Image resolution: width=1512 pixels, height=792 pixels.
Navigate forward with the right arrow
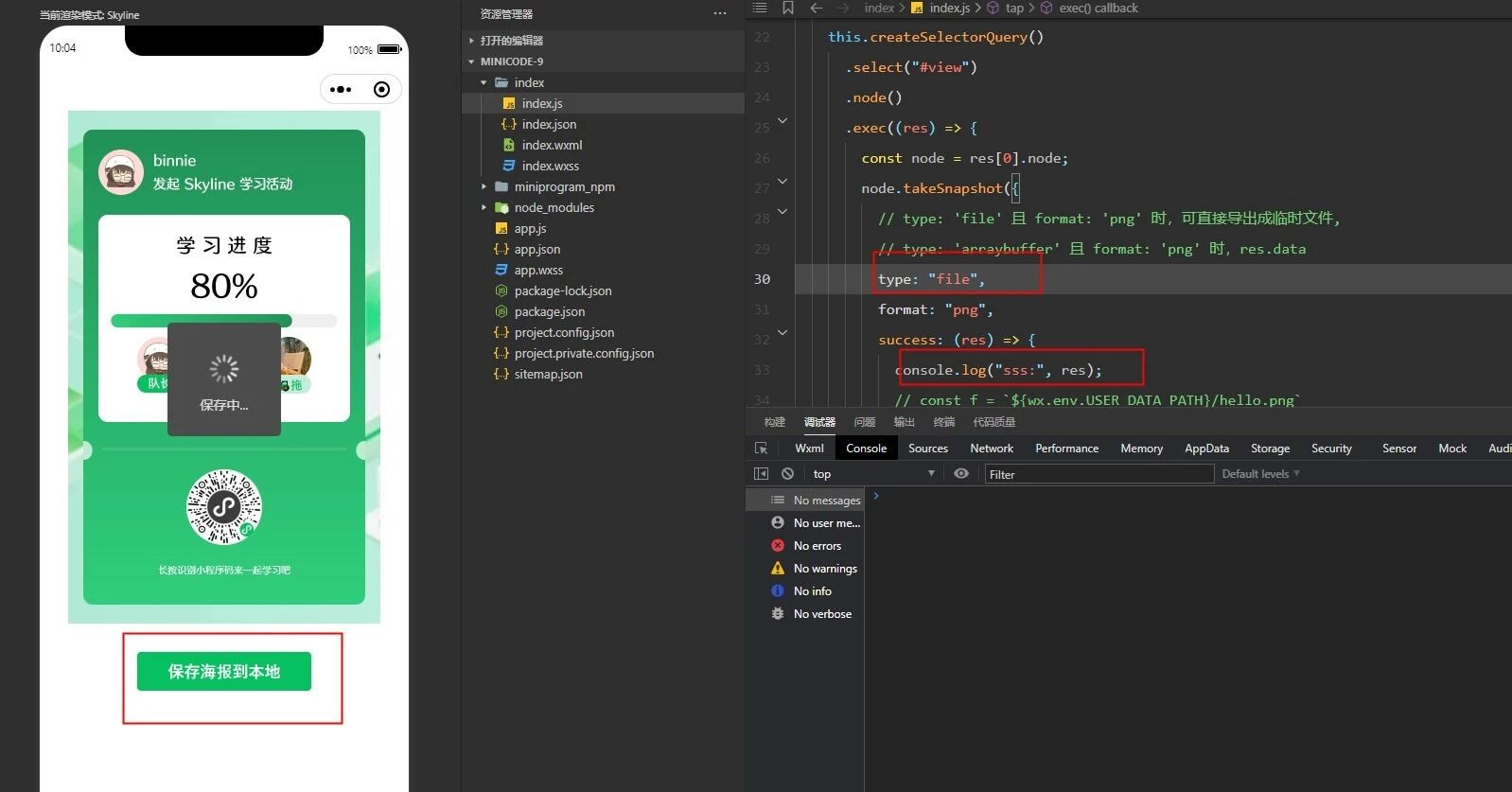[x=843, y=8]
